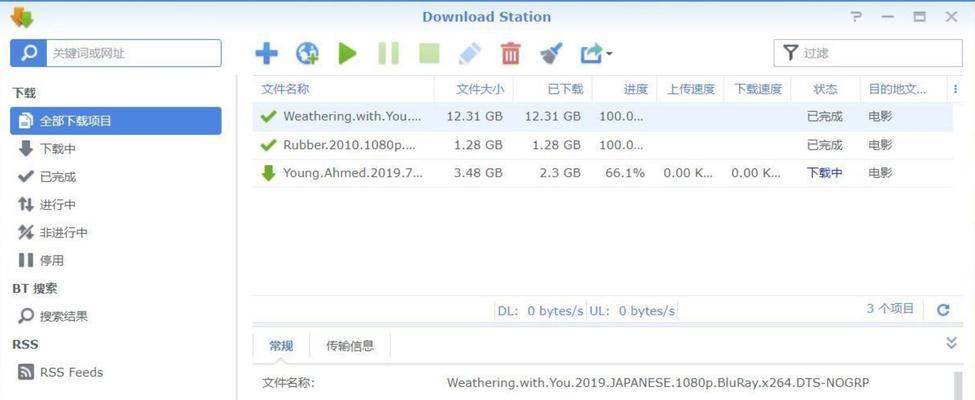Sort by 下载速度 column header
The height and width of the screenshot is (400, 975).
pyautogui.click(x=757, y=89)
